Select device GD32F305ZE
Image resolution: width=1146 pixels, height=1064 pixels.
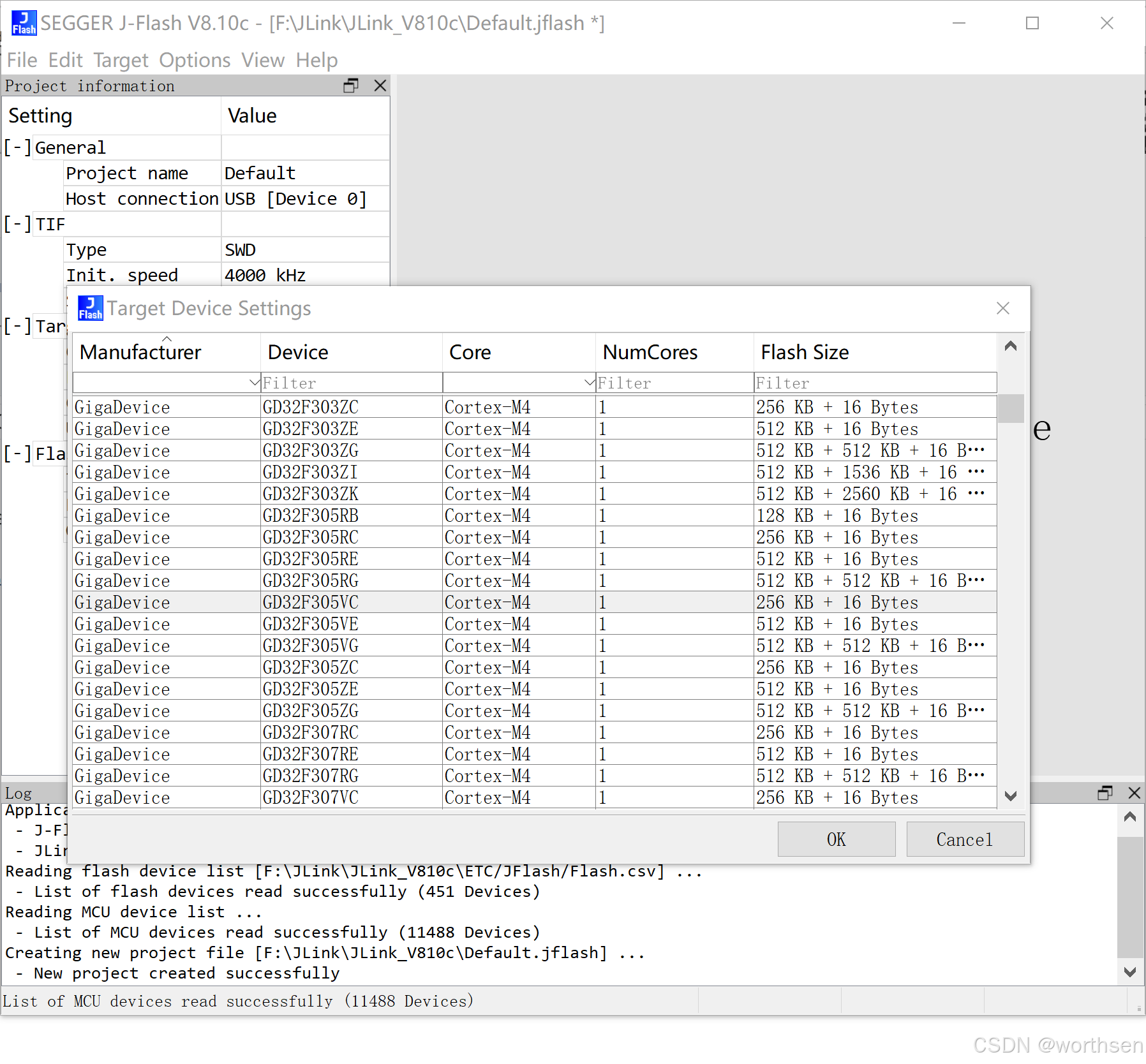pos(535,689)
